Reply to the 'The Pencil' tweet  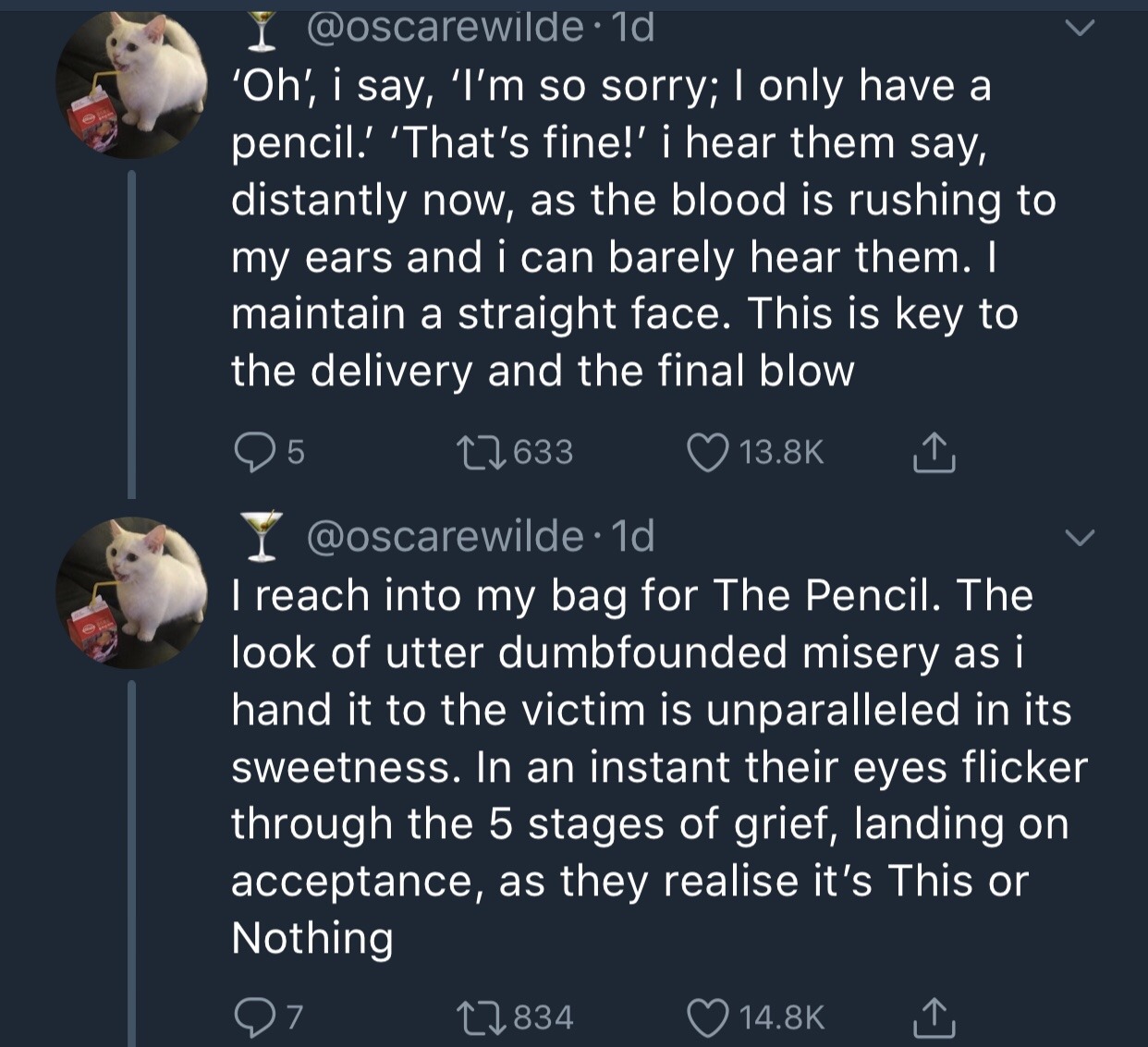pyautogui.click(x=250, y=1017)
